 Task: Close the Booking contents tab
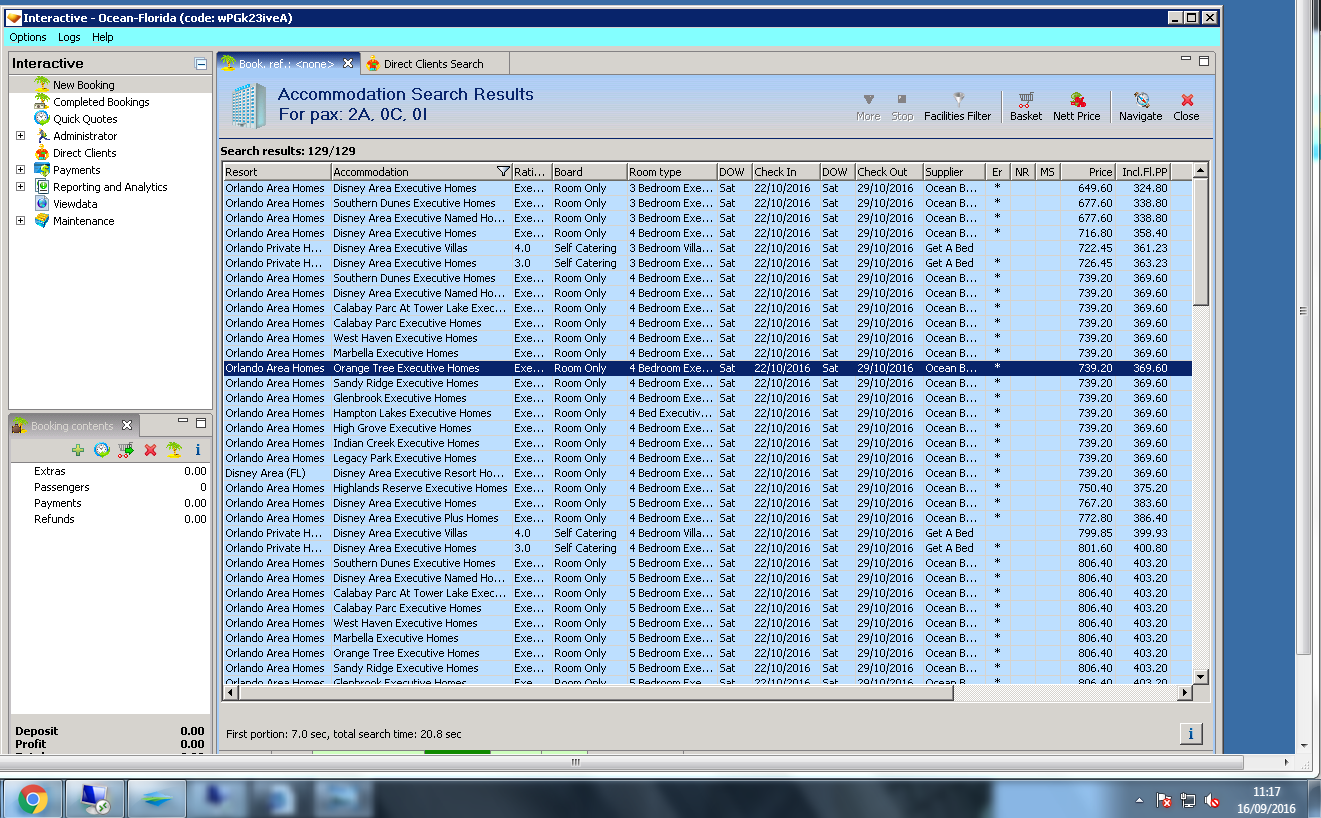[127, 426]
